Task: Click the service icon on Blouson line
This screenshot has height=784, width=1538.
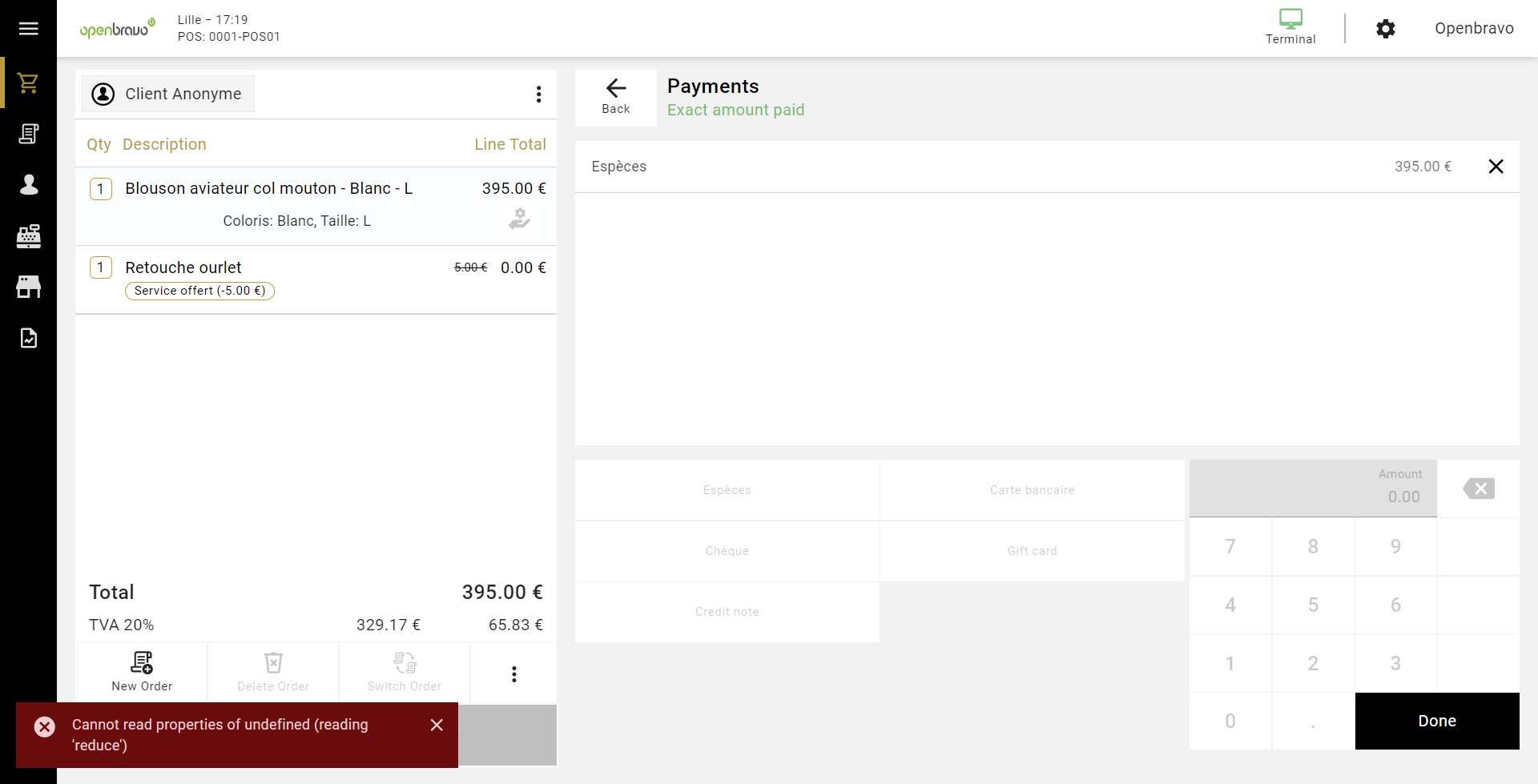Action: [x=519, y=218]
